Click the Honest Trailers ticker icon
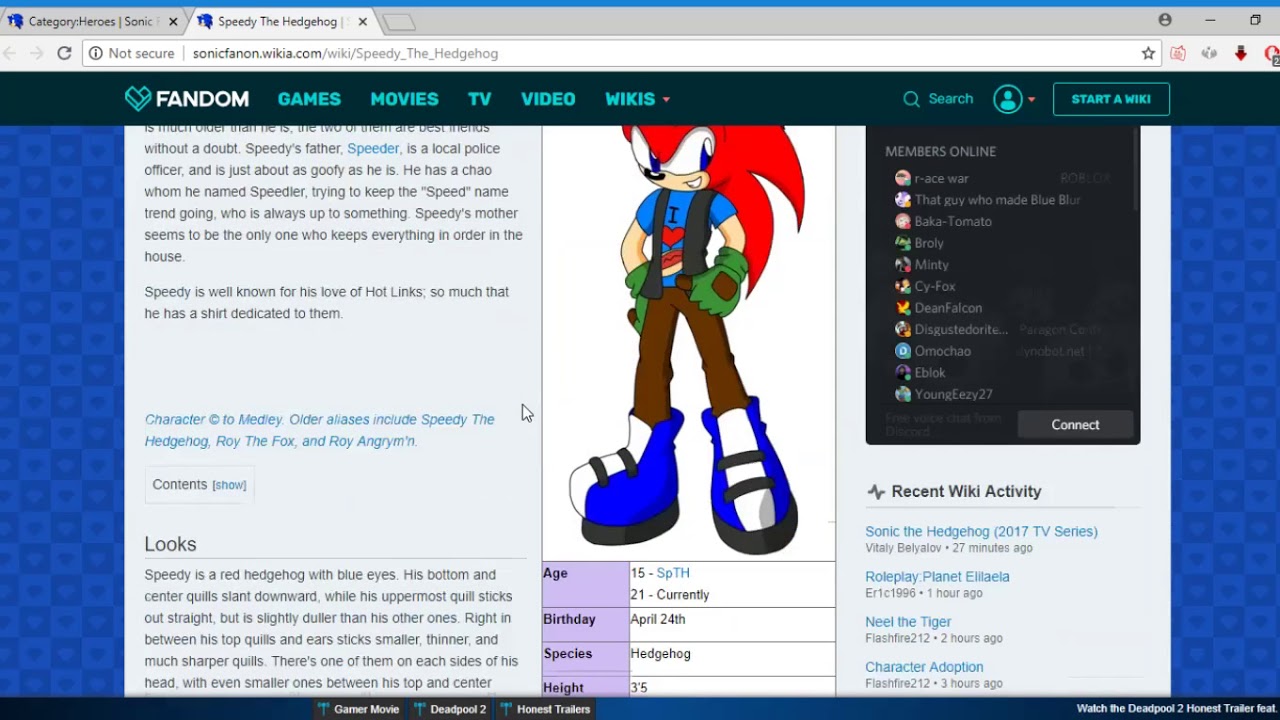 [x=507, y=709]
